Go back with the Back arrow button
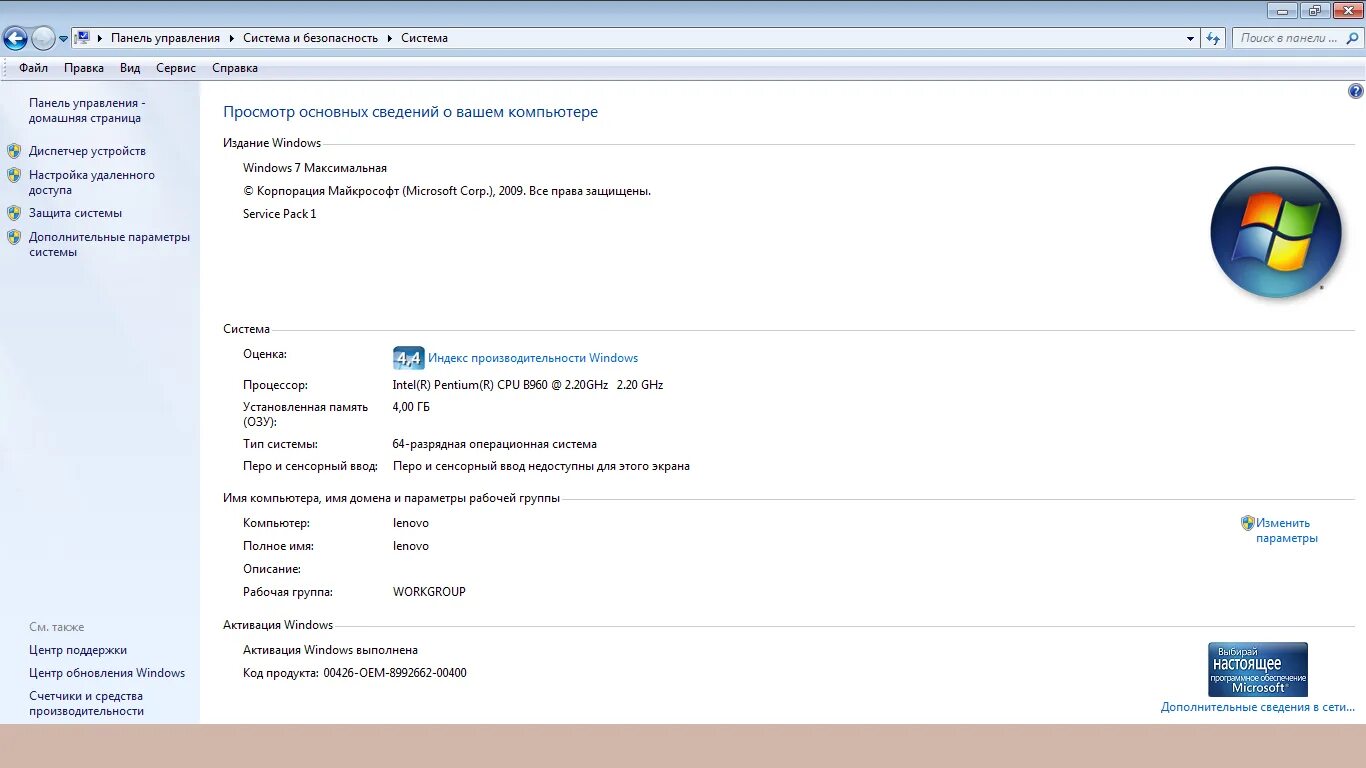 pos(15,38)
